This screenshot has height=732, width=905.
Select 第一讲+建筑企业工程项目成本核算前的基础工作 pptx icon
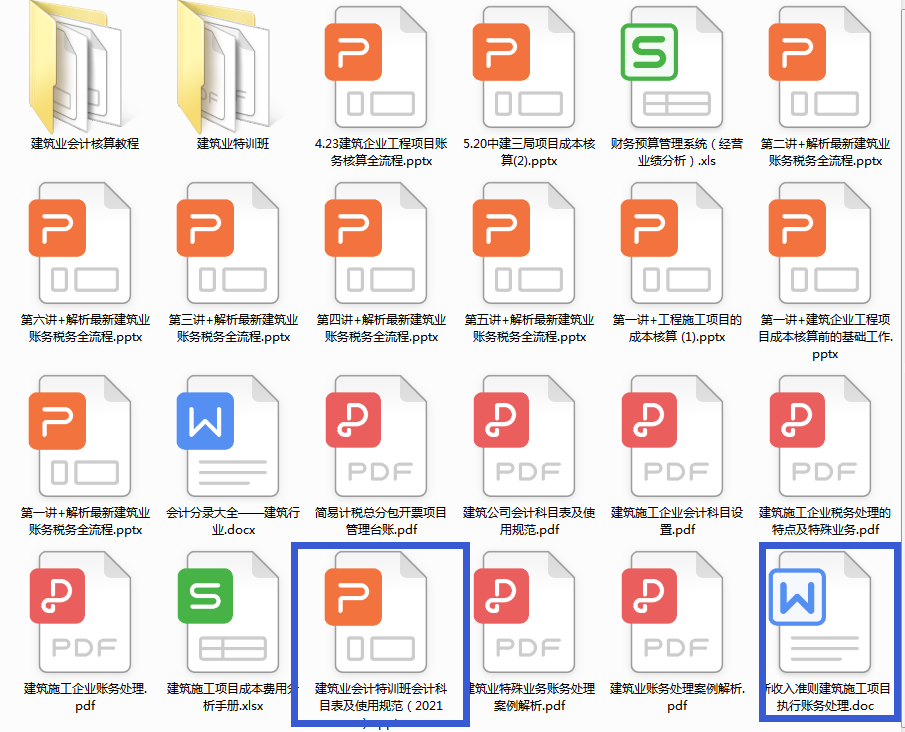(x=820, y=243)
